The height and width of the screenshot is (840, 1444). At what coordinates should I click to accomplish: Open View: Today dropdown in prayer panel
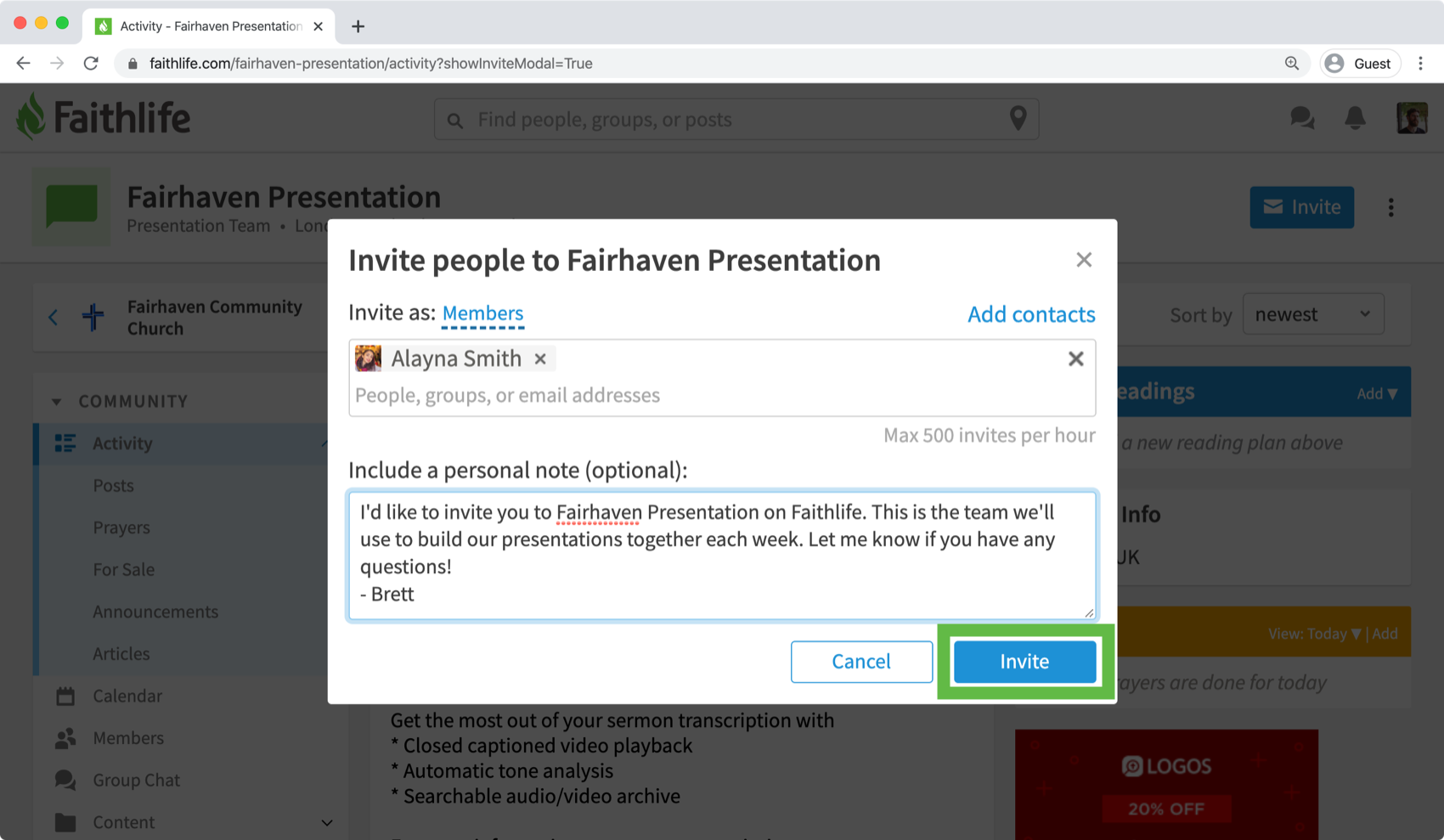[x=1315, y=634]
